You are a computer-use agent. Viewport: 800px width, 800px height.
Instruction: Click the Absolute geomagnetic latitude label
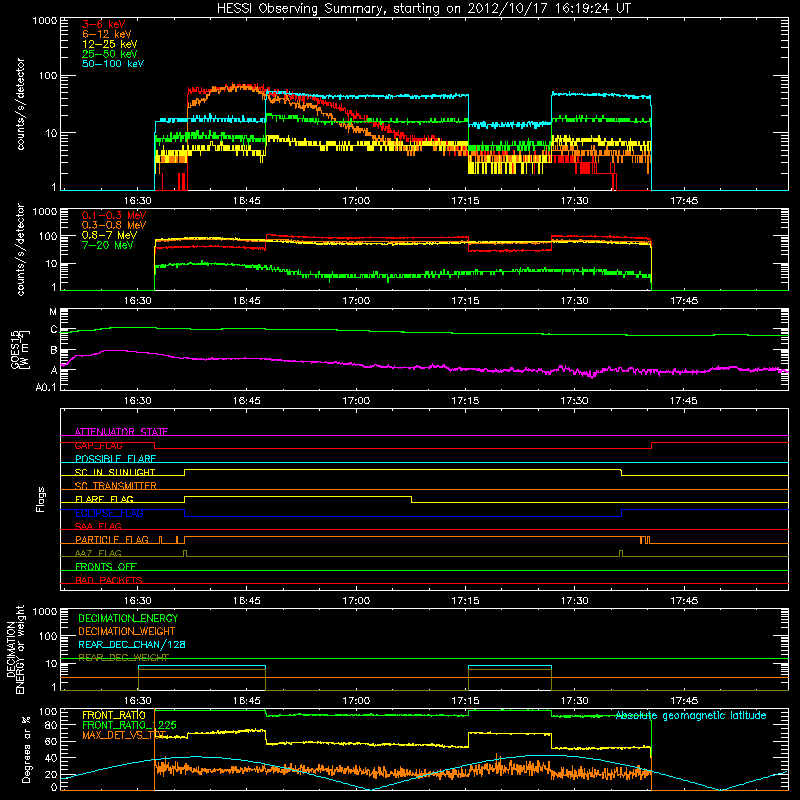pyautogui.click(x=691, y=716)
